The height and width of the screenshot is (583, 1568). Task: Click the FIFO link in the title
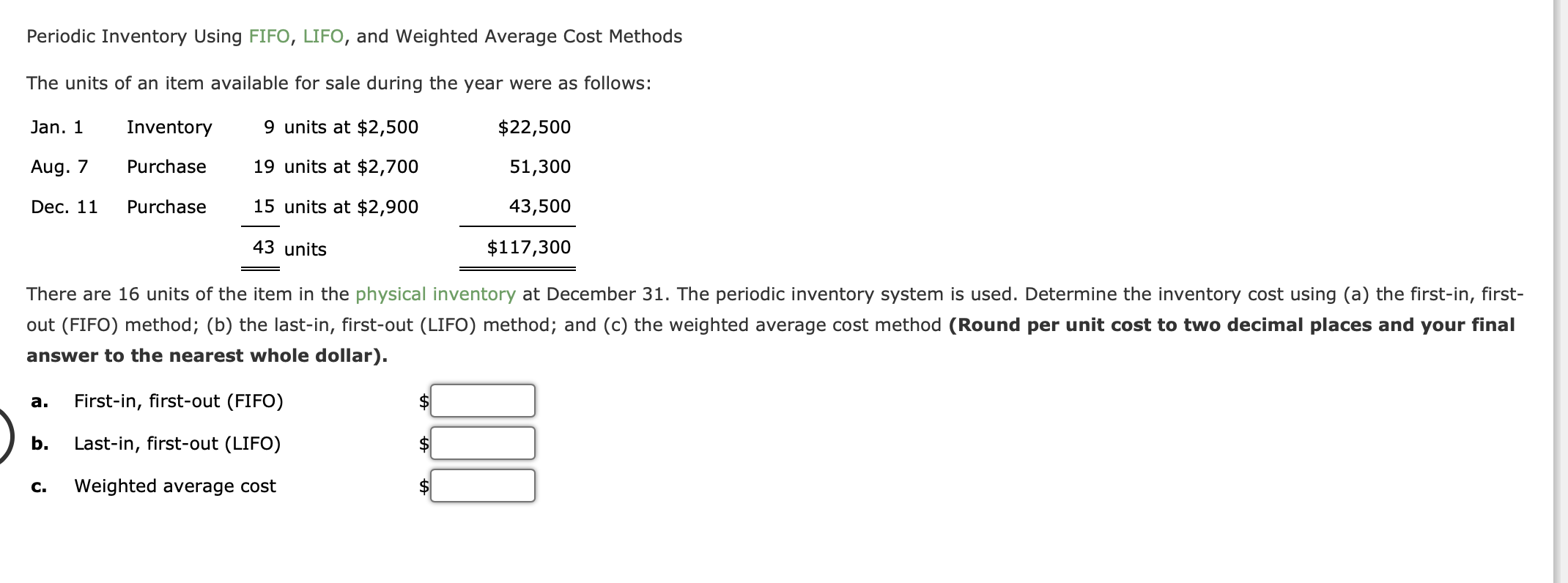point(270,35)
